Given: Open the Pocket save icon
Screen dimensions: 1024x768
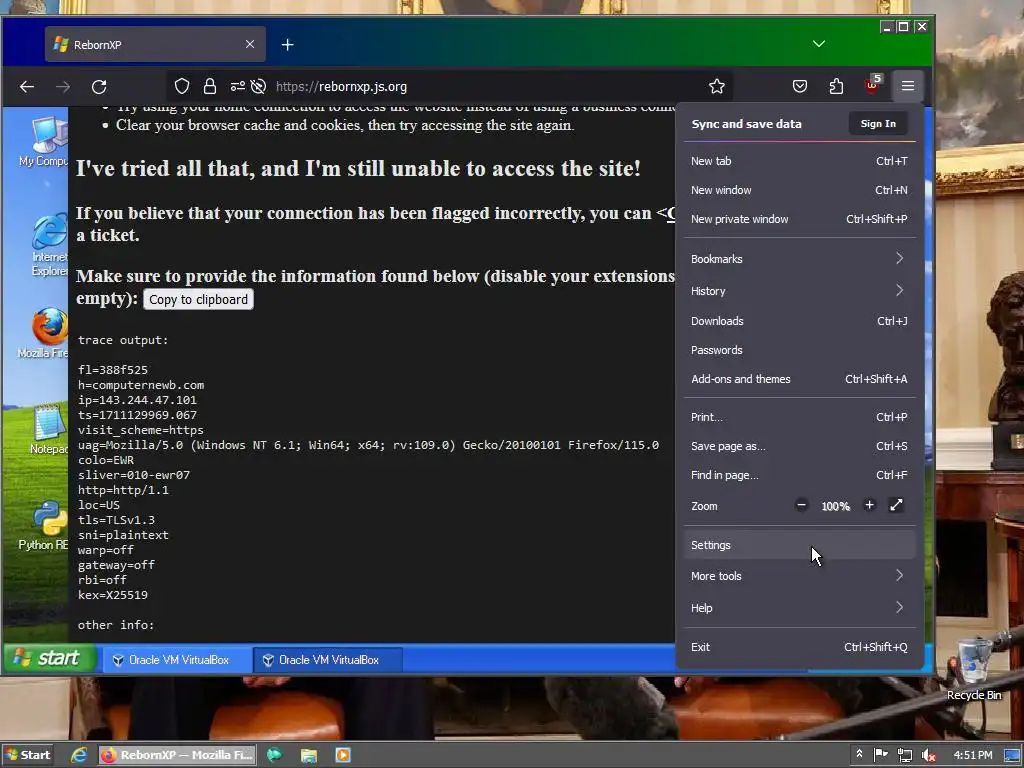Looking at the screenshot, I should pos(800,86).
